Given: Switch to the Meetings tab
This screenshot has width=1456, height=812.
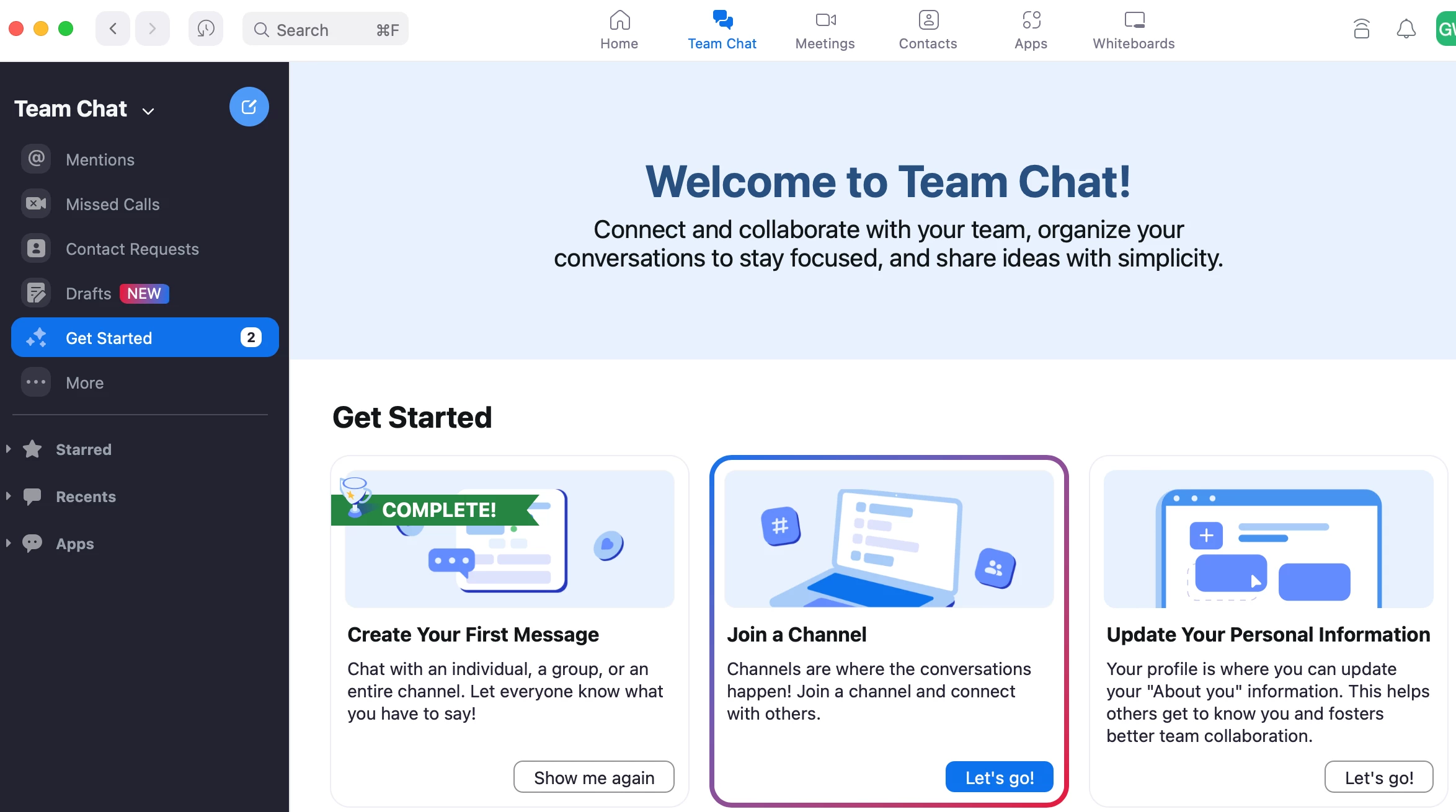Looking at the screenshot, I should pyautogui.click(x=825, y=30).
